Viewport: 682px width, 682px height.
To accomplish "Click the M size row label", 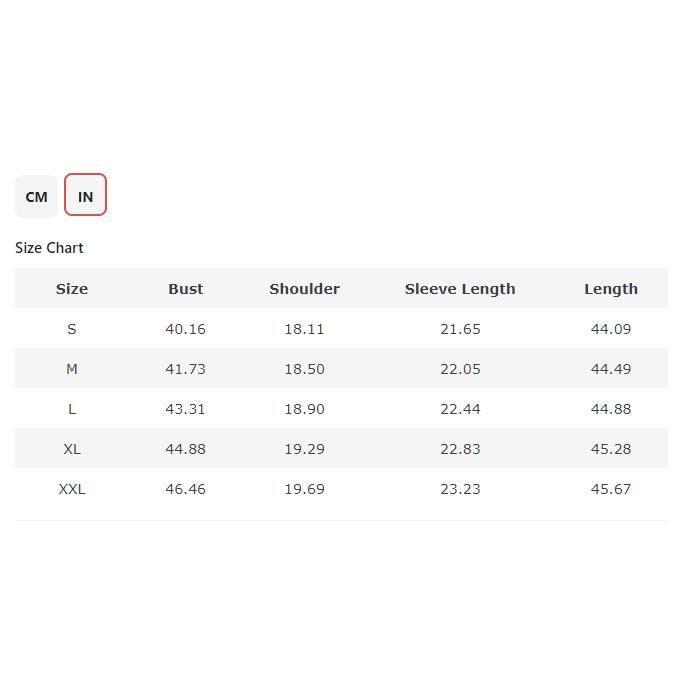I will coord(72,369).
